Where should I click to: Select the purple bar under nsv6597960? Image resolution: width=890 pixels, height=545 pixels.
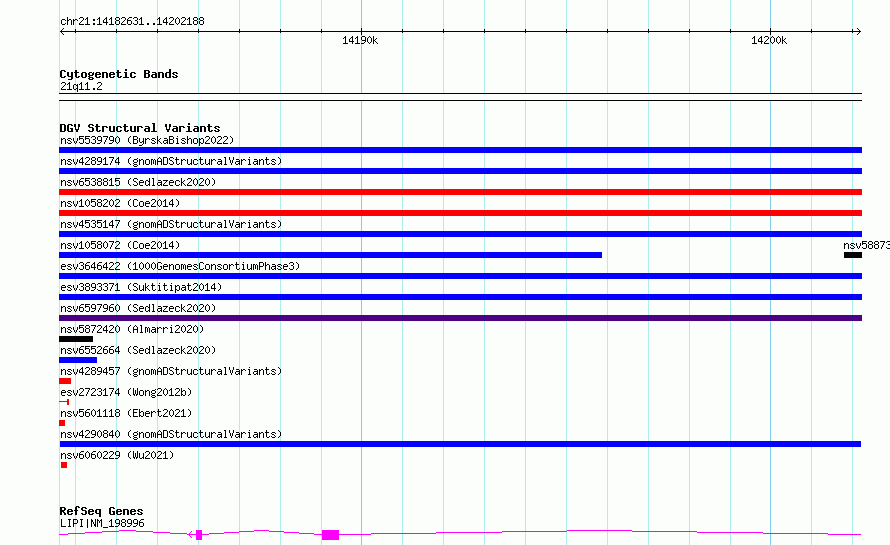click(x=460, y=318)
